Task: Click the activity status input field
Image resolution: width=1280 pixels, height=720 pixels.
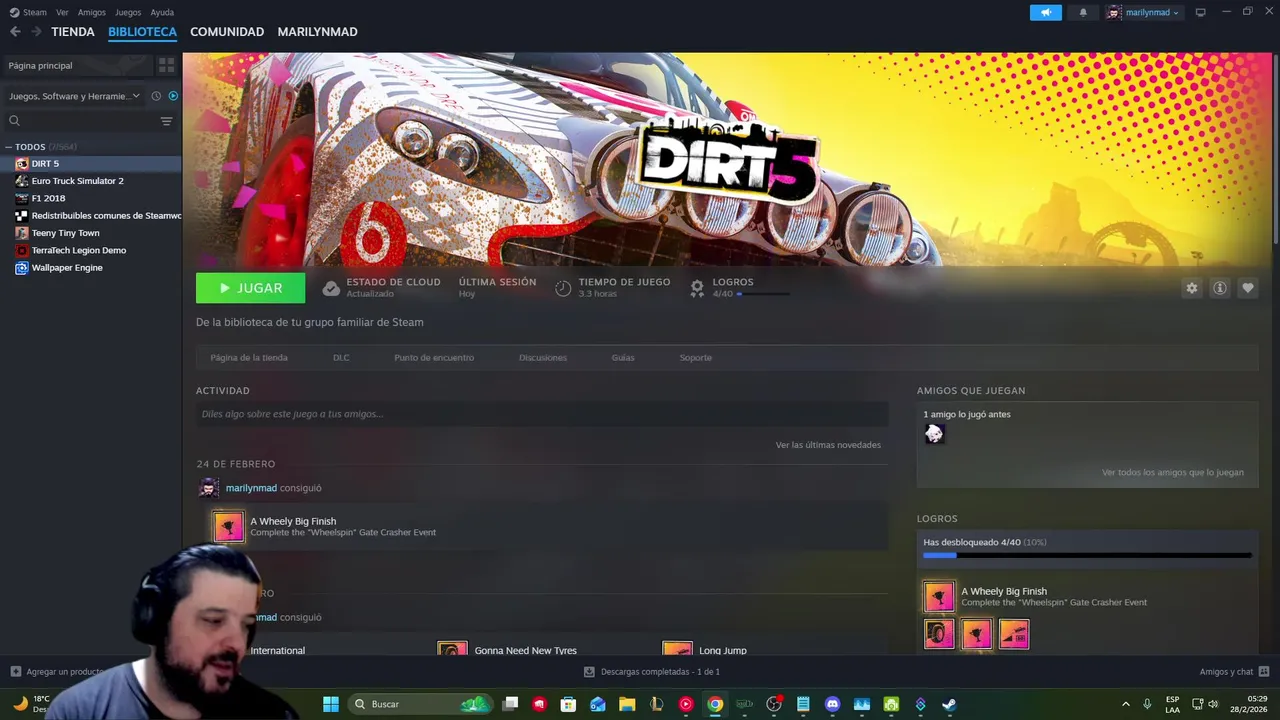Action: point(542,414)
